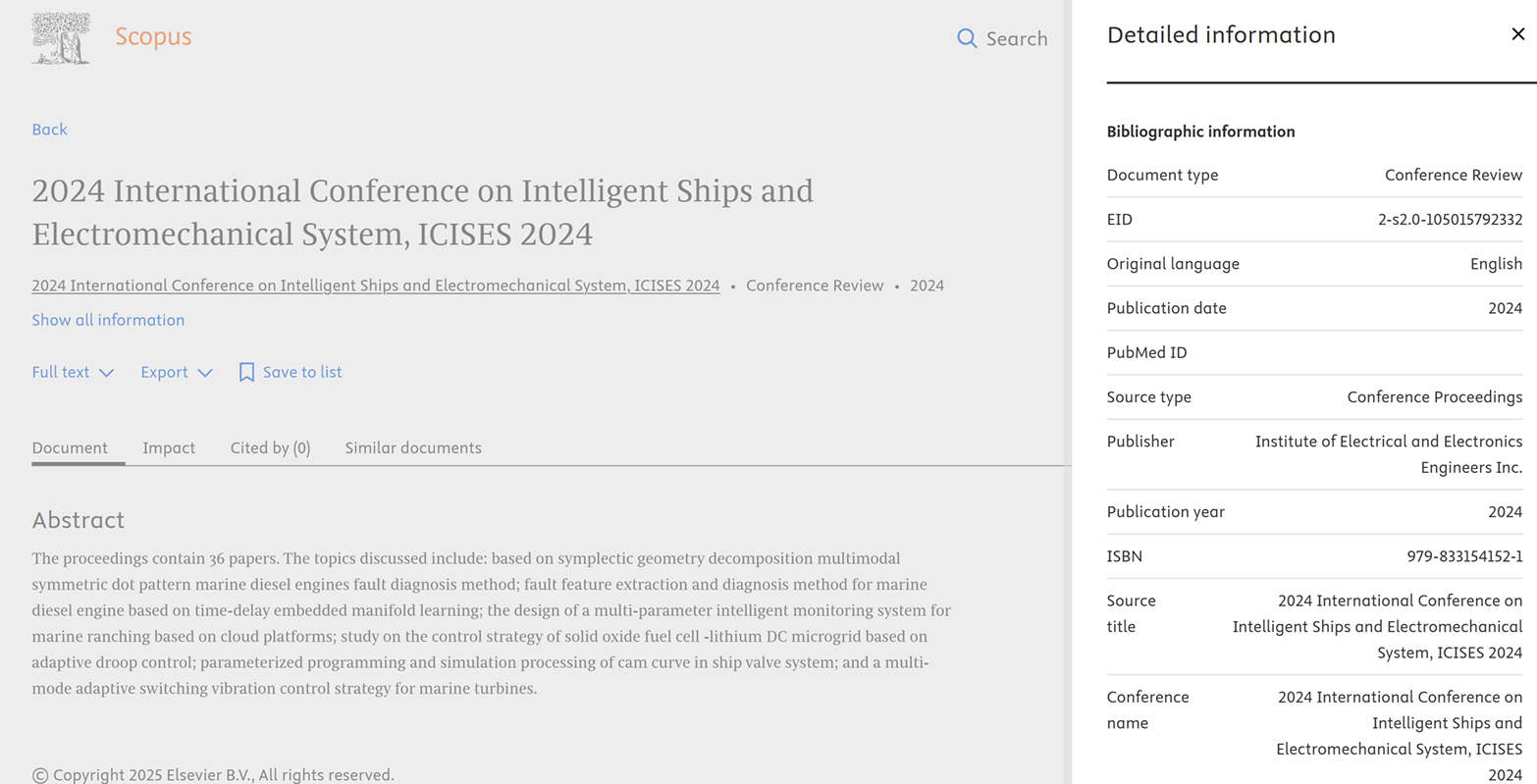Click the Conference name row label

[1147, 709]
